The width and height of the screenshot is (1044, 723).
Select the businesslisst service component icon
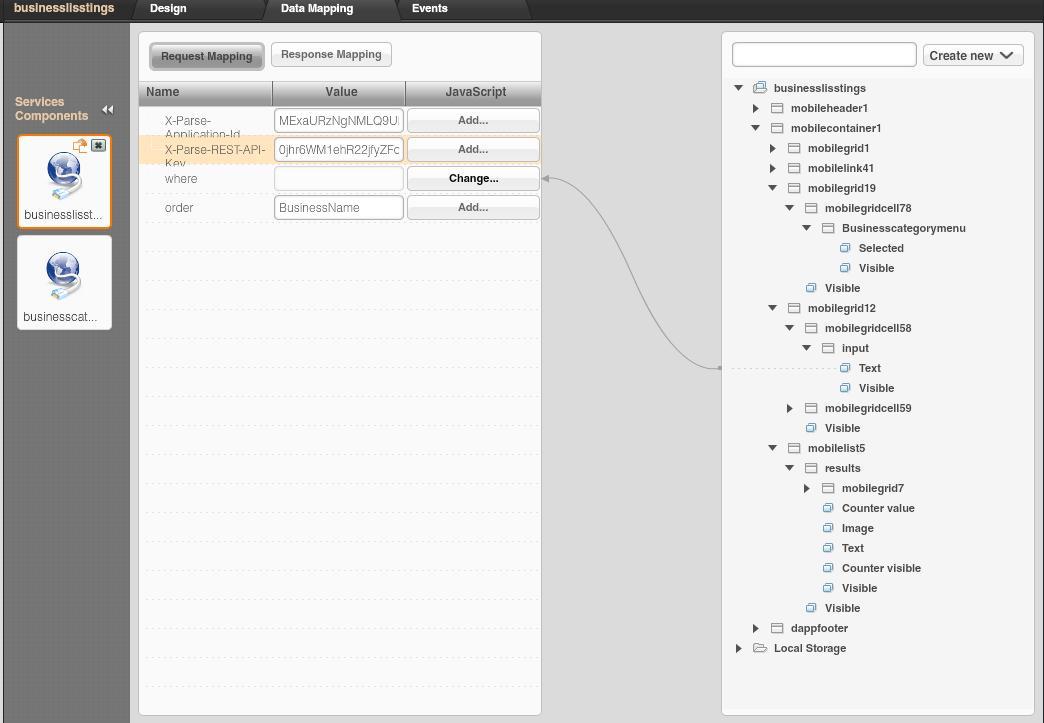pyautogui.click(x=64, y=176)
